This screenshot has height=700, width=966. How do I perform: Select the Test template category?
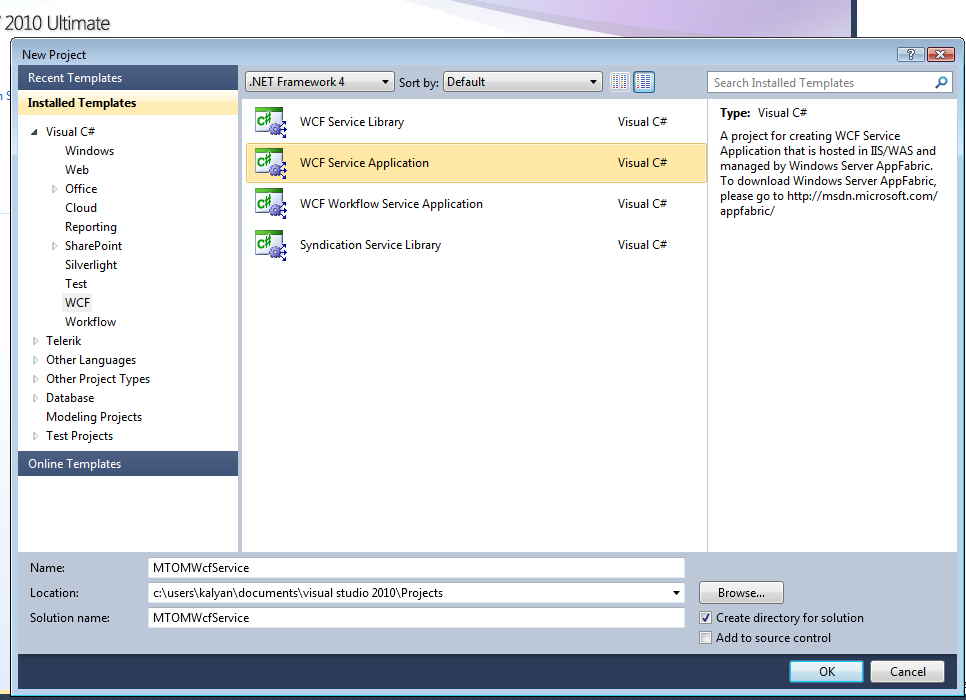coord(76,284)
